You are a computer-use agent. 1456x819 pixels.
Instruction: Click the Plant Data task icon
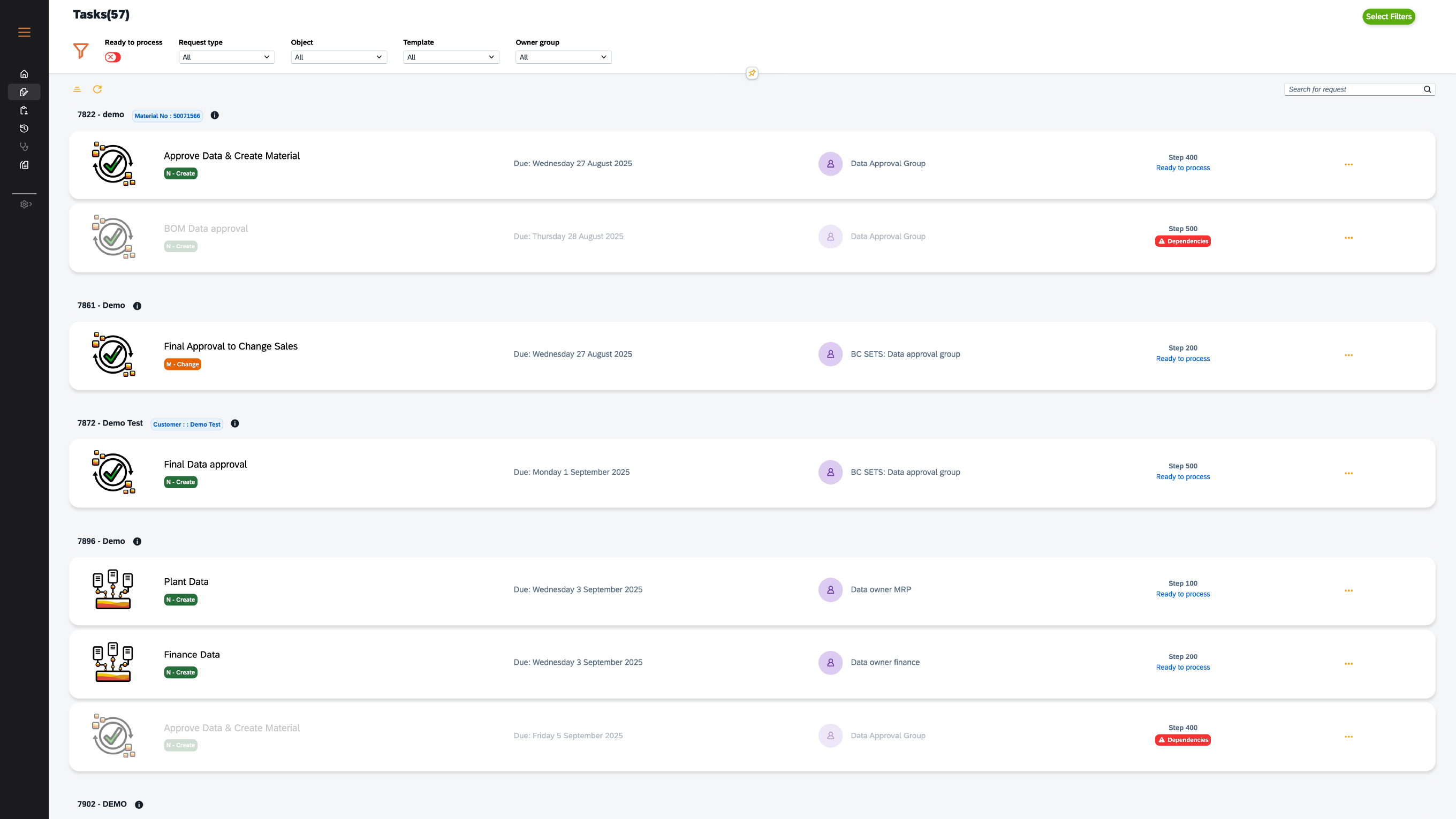tap(113, 589)
